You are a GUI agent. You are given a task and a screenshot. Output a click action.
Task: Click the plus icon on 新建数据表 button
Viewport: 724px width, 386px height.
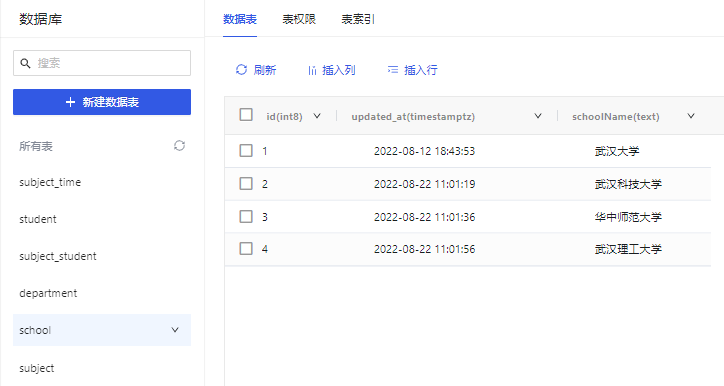[70, 102]
